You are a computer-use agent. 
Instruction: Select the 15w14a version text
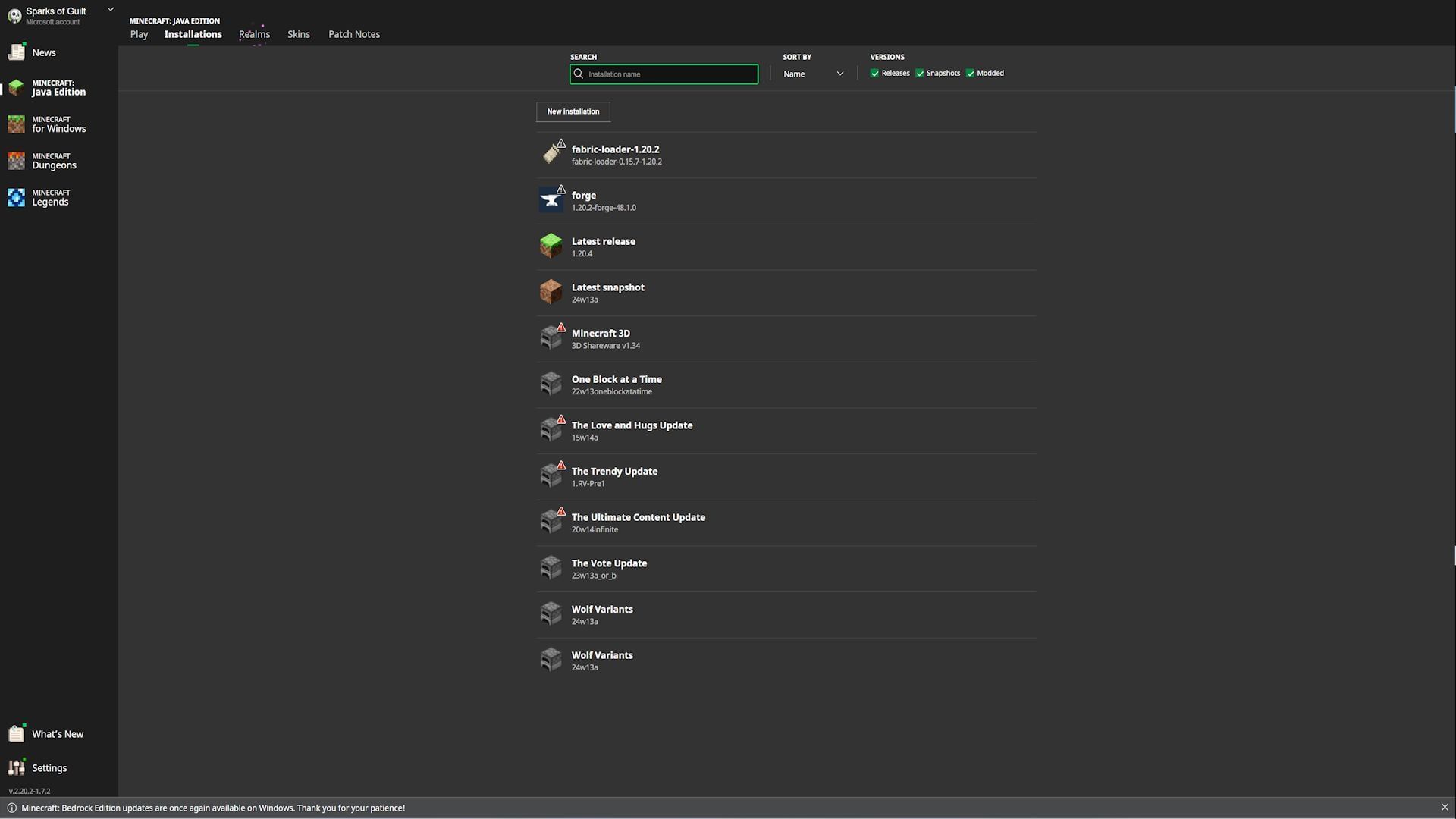585,438
